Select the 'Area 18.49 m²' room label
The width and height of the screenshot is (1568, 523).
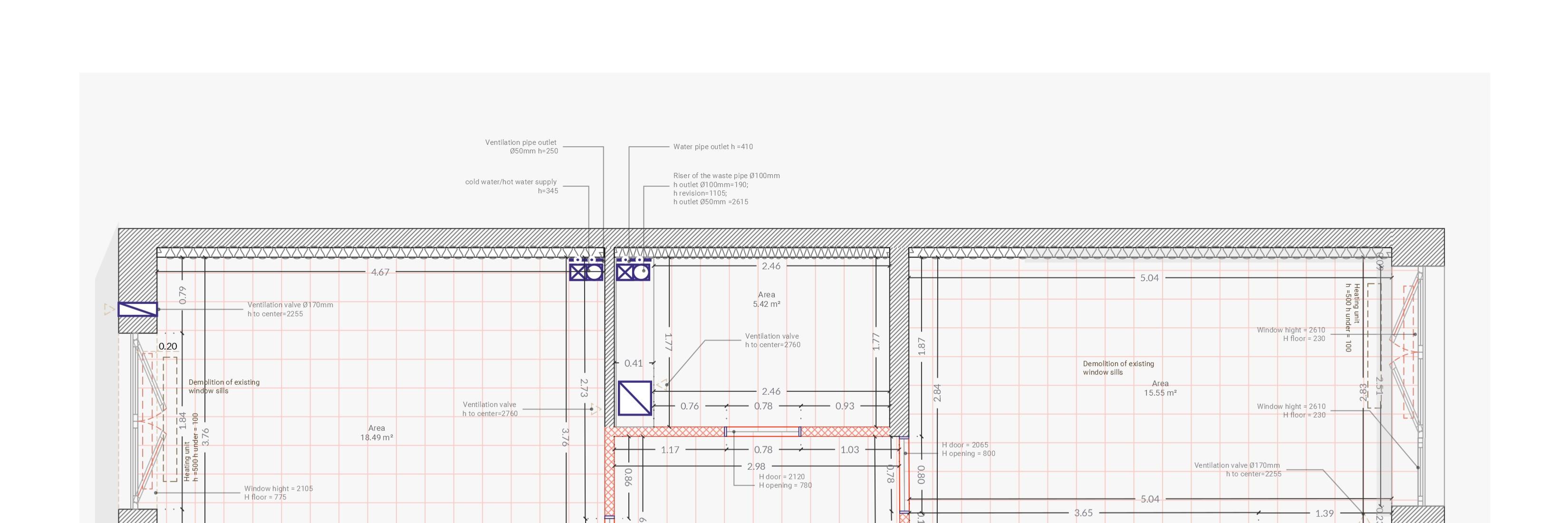[376, 432]
